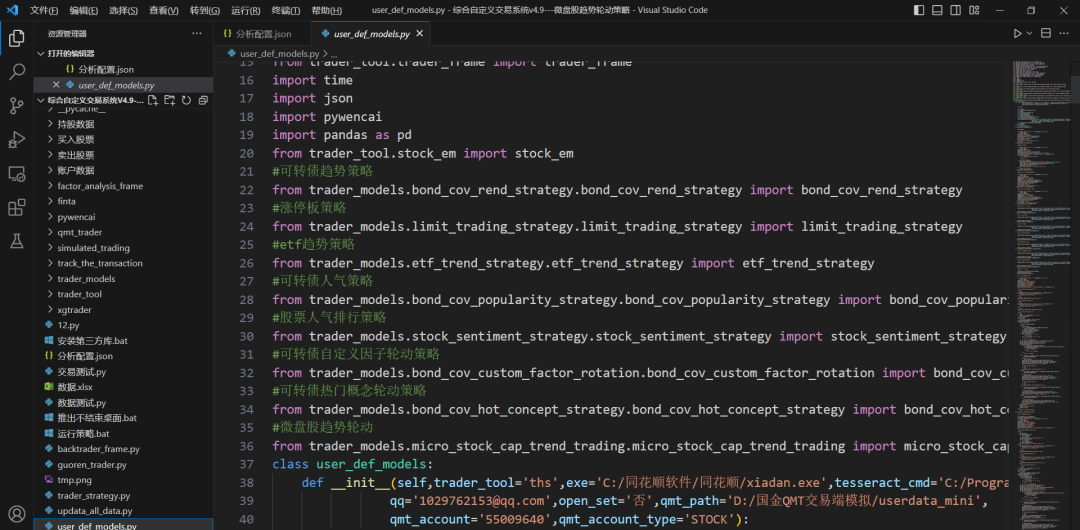Open the 查看(V) menu
1080x530 pixels.
pyautogui.click(x=163, y=10)
